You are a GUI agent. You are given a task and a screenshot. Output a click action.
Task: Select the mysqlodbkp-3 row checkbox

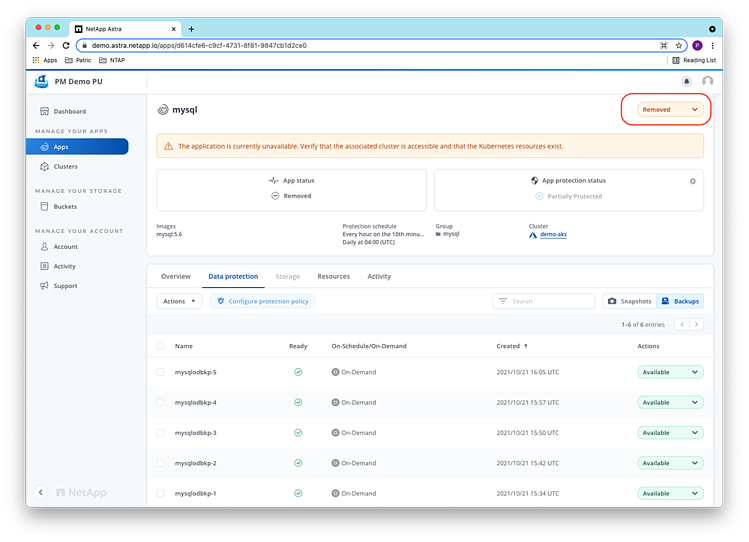coord(160,432)
